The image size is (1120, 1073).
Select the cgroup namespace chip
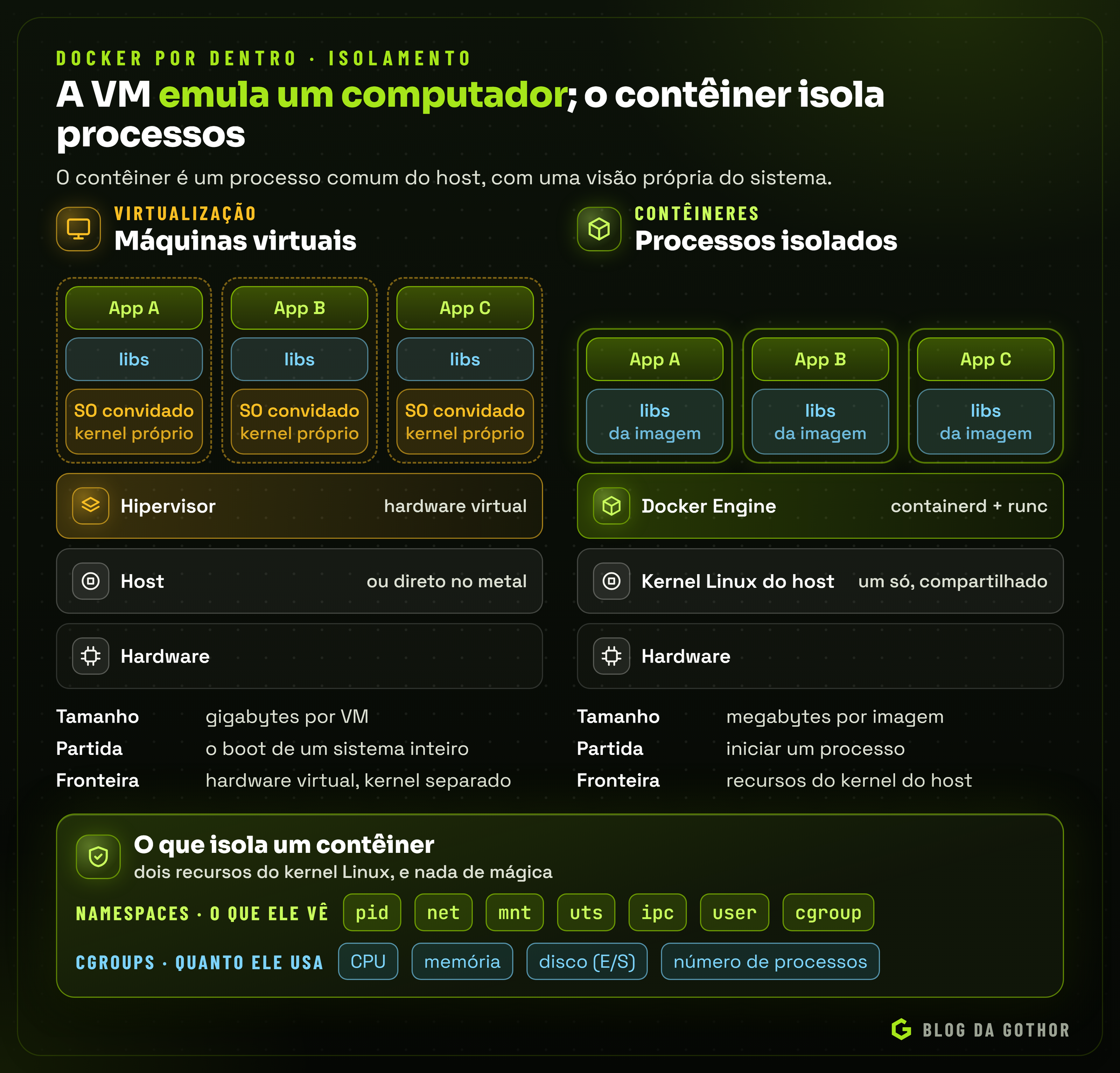click(x=829, y=913)
